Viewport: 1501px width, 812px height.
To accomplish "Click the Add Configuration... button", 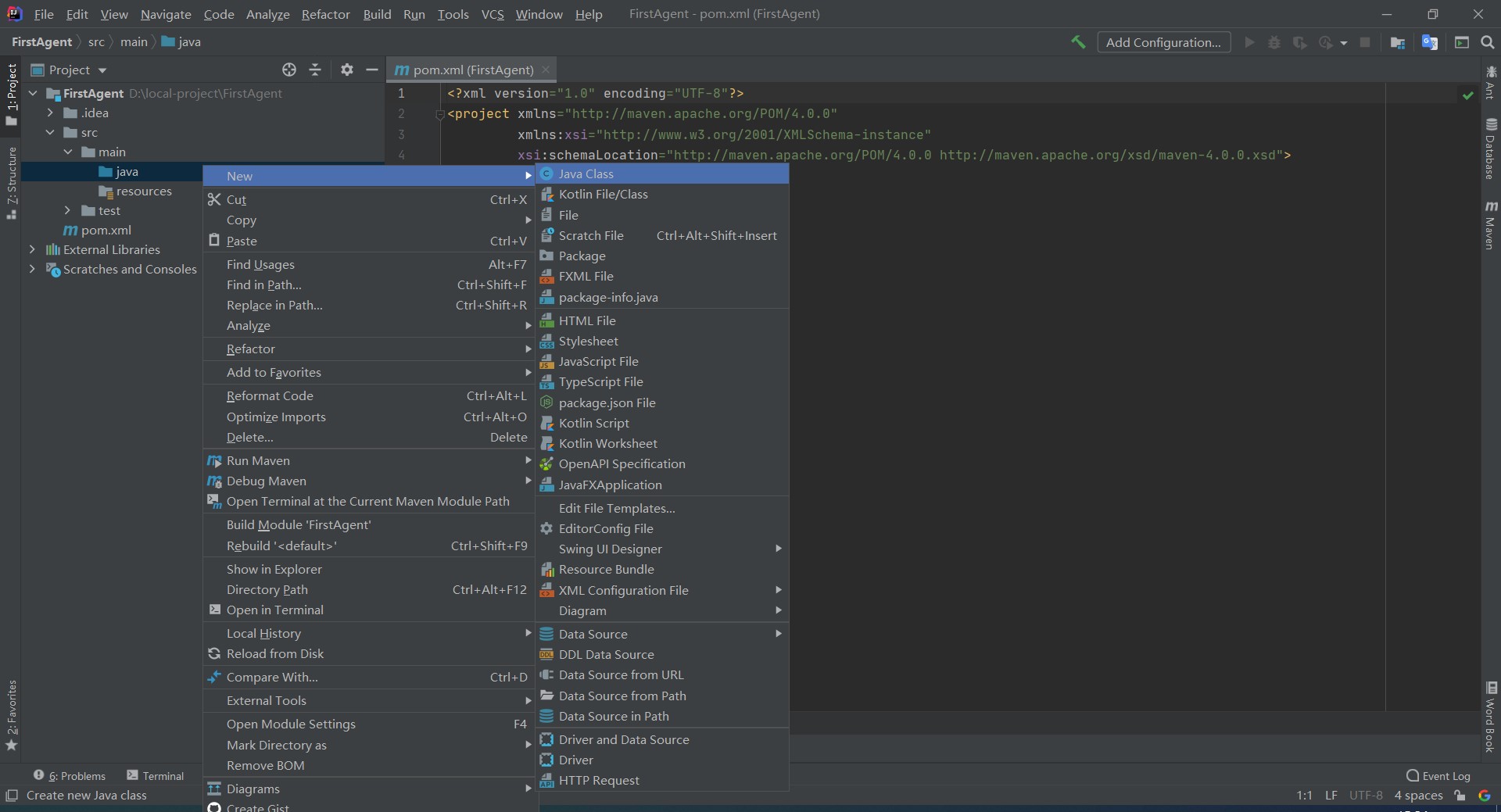I will coord(1163,42).
